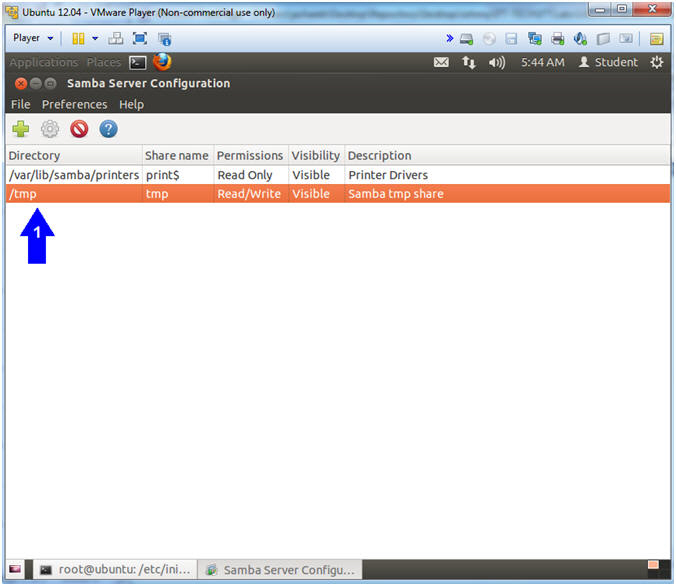Open the Help menu

[131, 104]
